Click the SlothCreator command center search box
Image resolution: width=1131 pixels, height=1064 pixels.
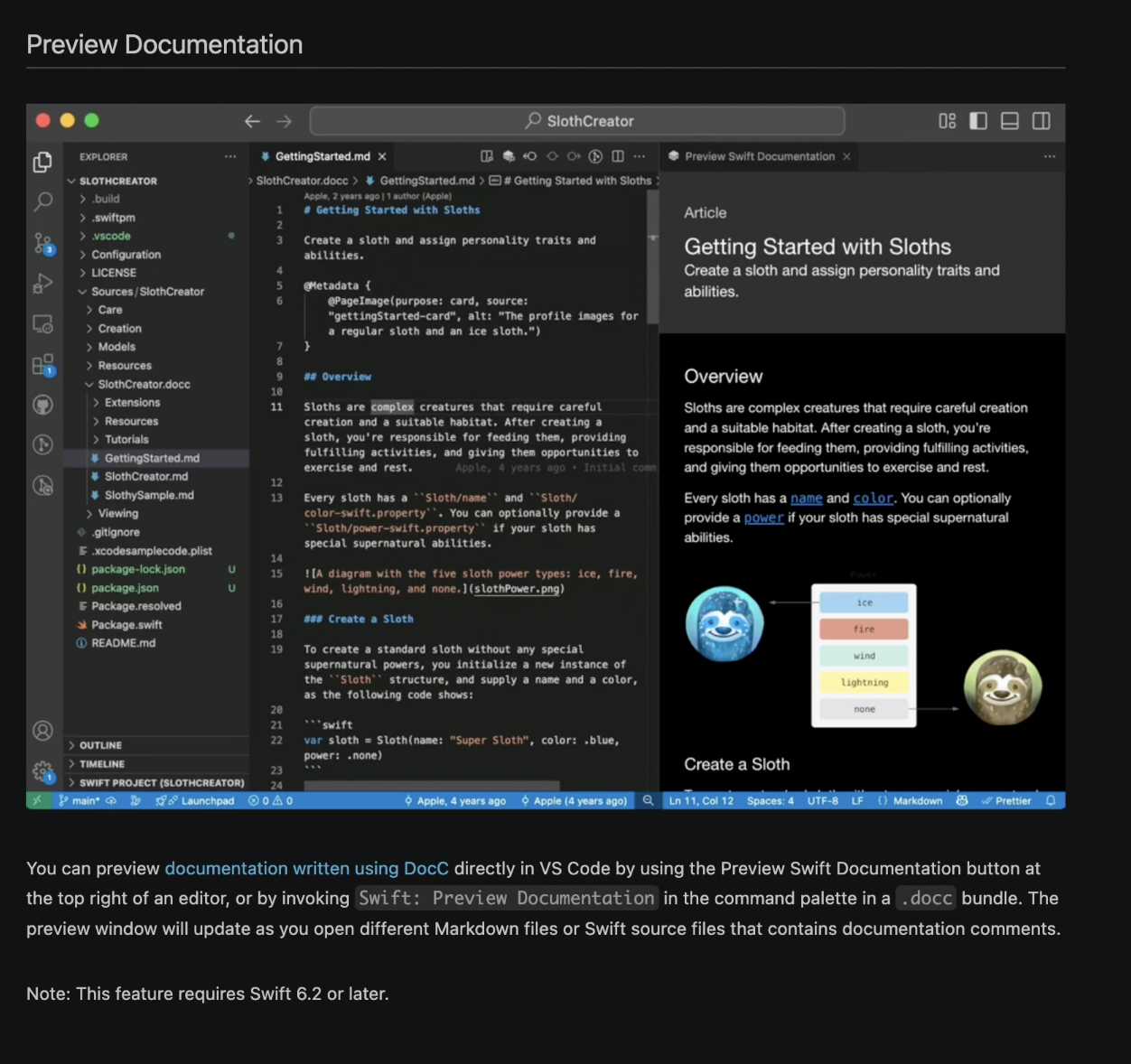pos(577,121)
